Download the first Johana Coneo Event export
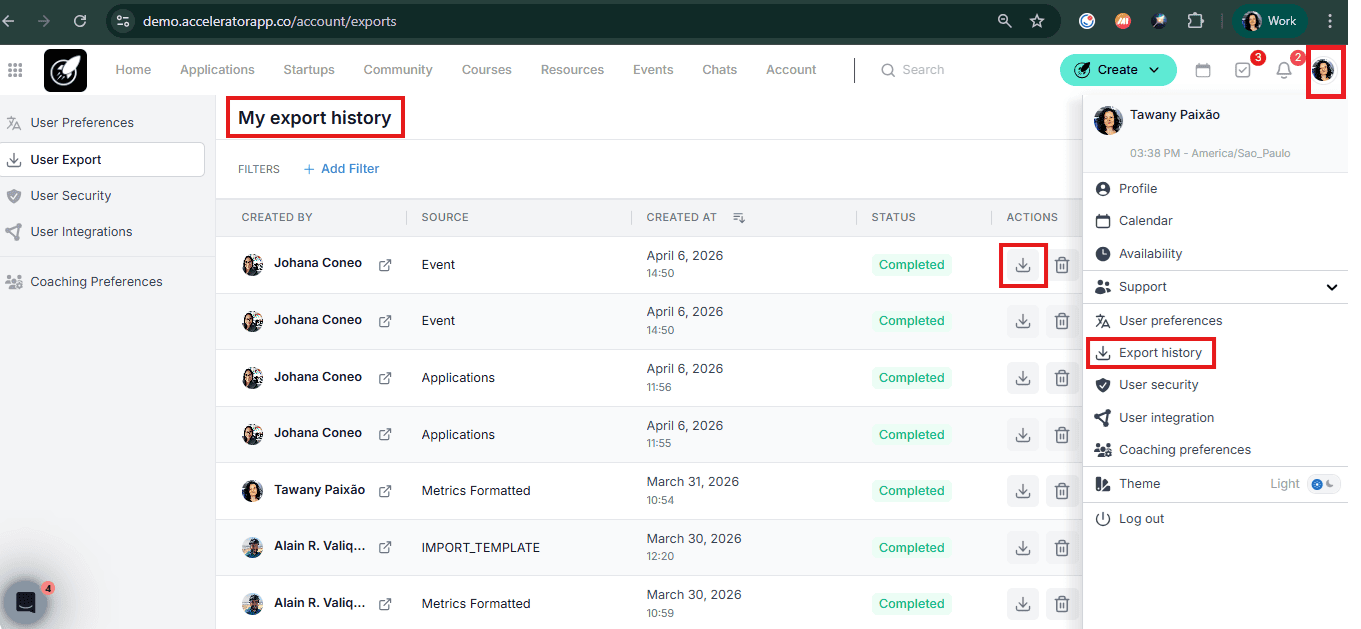 point(1023,265)
